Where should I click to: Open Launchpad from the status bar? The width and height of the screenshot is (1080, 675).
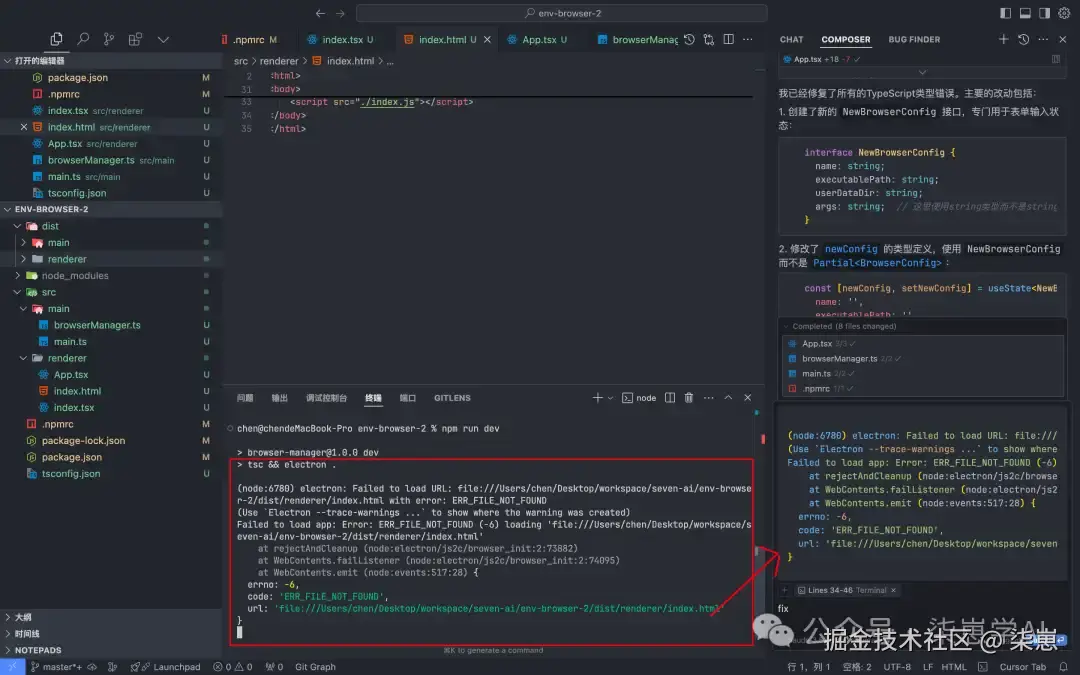coord(165,667)
